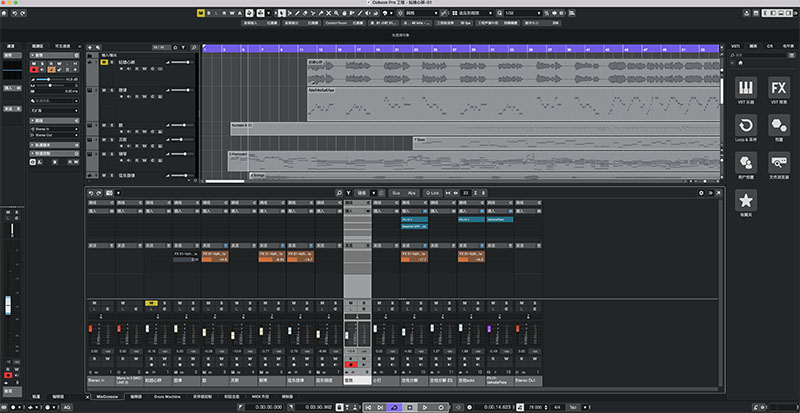Open the color tool dropdown in toolbar
This screenshot has height=413, width=800.
tap(391, 13)
